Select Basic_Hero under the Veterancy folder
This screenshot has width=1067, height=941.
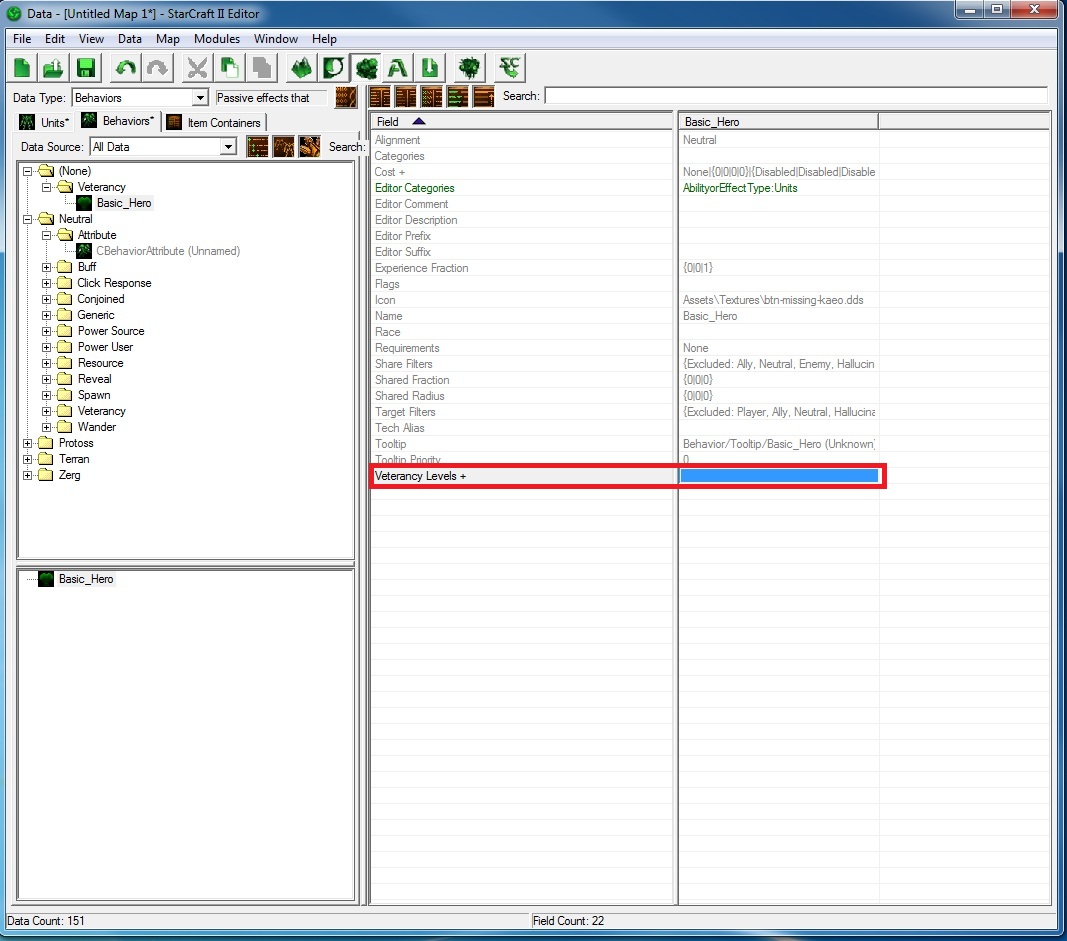[124, 203]
